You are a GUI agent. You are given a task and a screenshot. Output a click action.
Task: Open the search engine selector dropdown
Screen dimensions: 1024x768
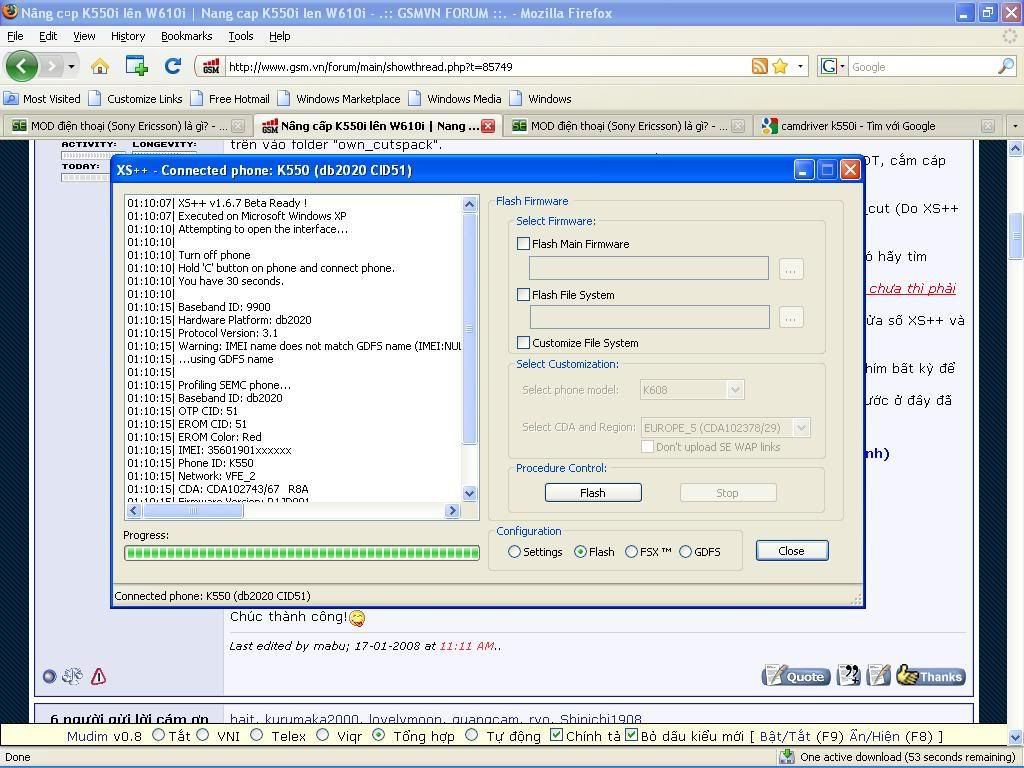[832, 66]
